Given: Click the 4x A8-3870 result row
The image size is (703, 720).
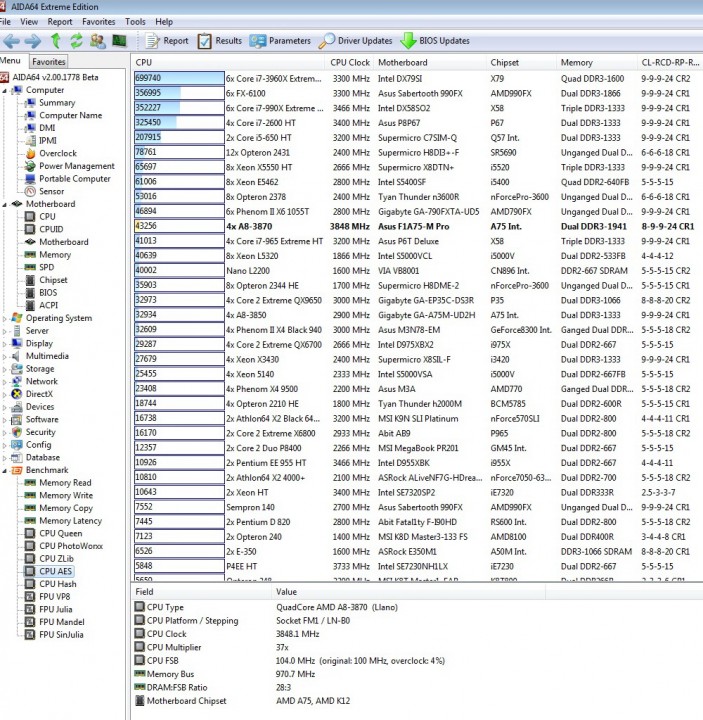Looking at the screenshot, I should tap(417, 226).
